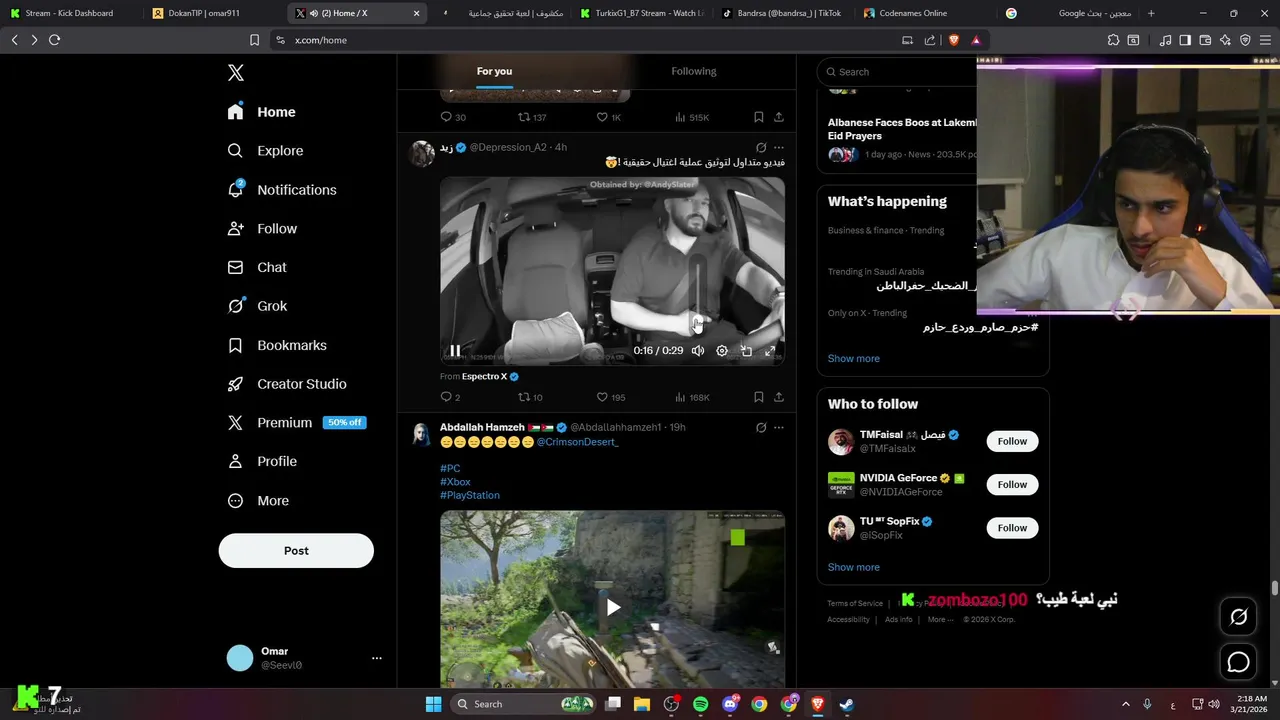Image resolution: width=1280 pixels, height=720 pixels.
Task: Switch to the For you tab
Action: 494,71
